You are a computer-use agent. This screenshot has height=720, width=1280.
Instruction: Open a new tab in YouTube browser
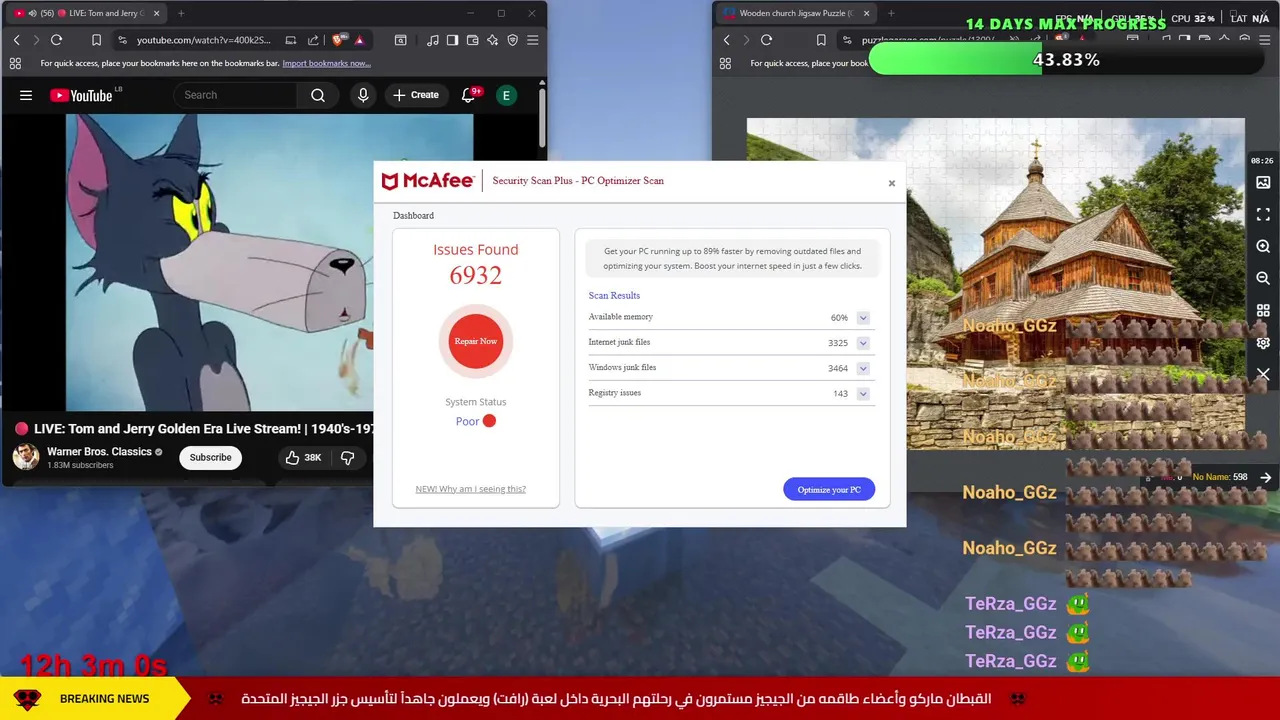click(x=181, y=13)
